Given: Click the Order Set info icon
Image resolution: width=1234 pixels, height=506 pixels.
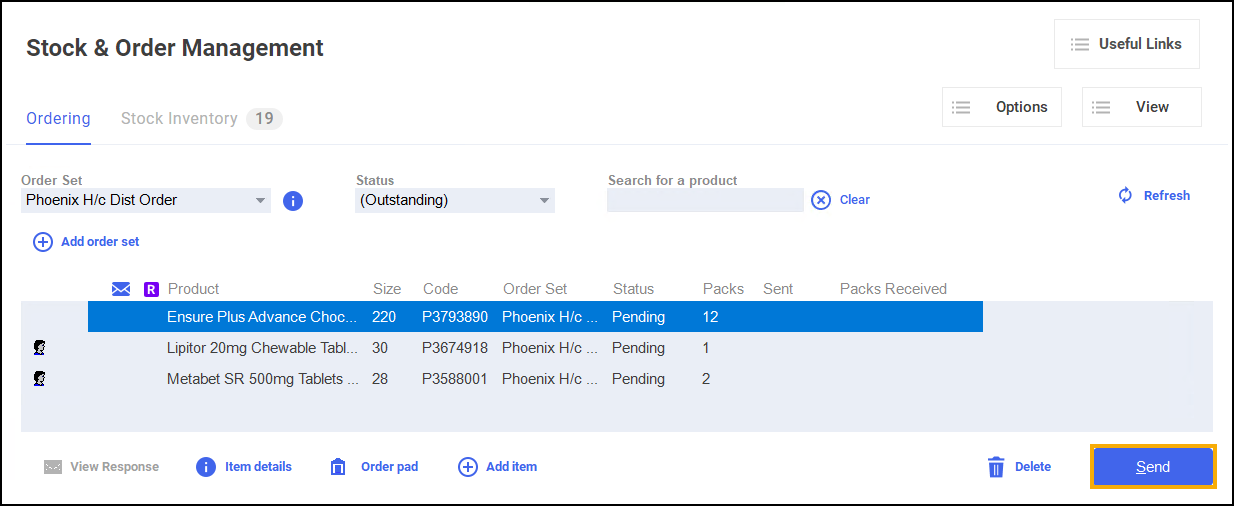Looking at the screenshot, I should pos(293,201).
